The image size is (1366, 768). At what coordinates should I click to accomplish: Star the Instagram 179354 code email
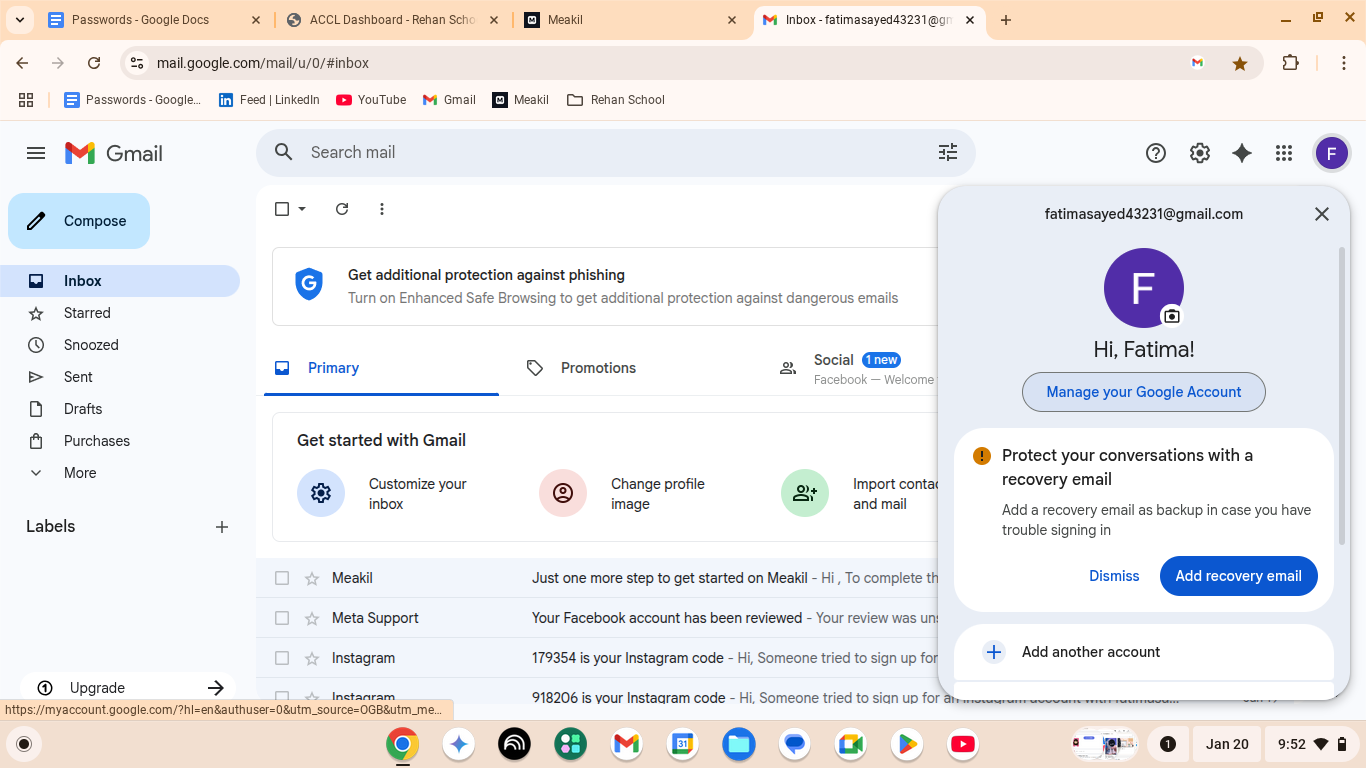[312, 658]
